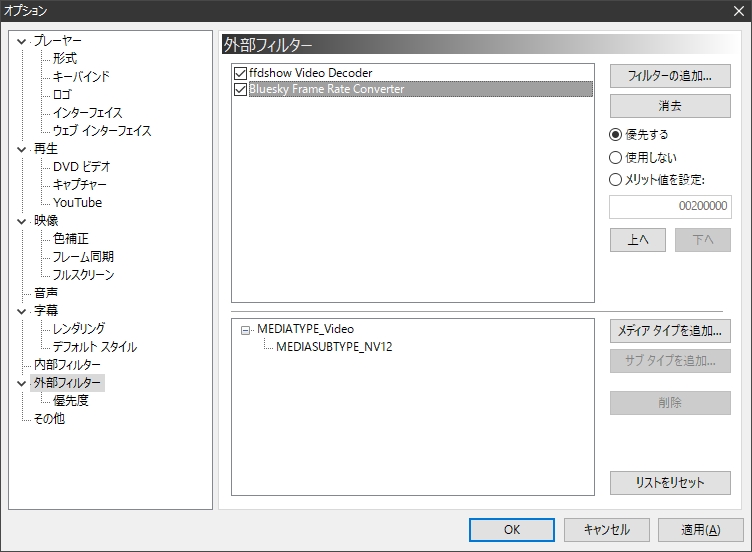The width and height of the screenshot is (752, 552).
Task: Close the オプション dialog window
Action: [739, 11]
